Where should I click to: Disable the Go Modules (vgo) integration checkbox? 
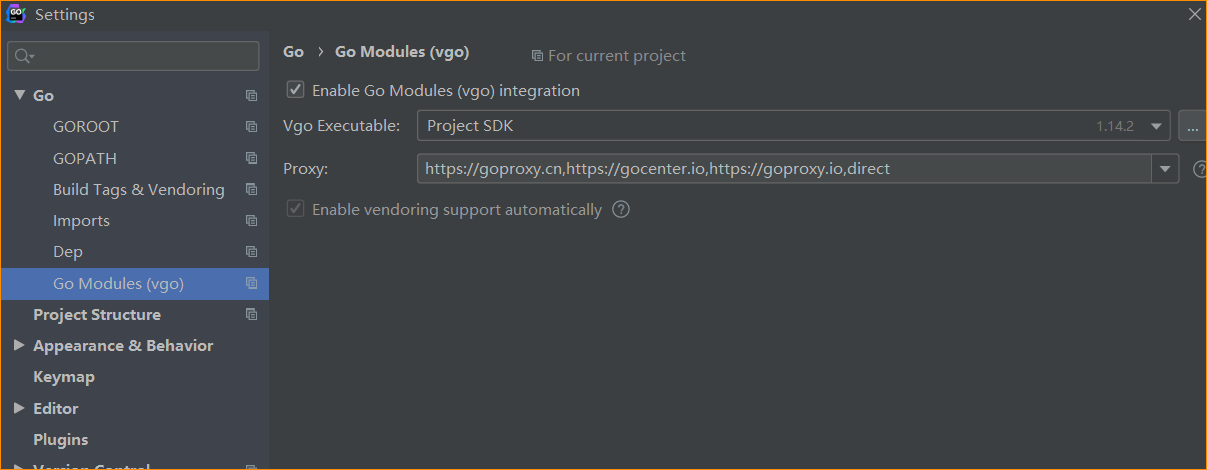(296, 90)
